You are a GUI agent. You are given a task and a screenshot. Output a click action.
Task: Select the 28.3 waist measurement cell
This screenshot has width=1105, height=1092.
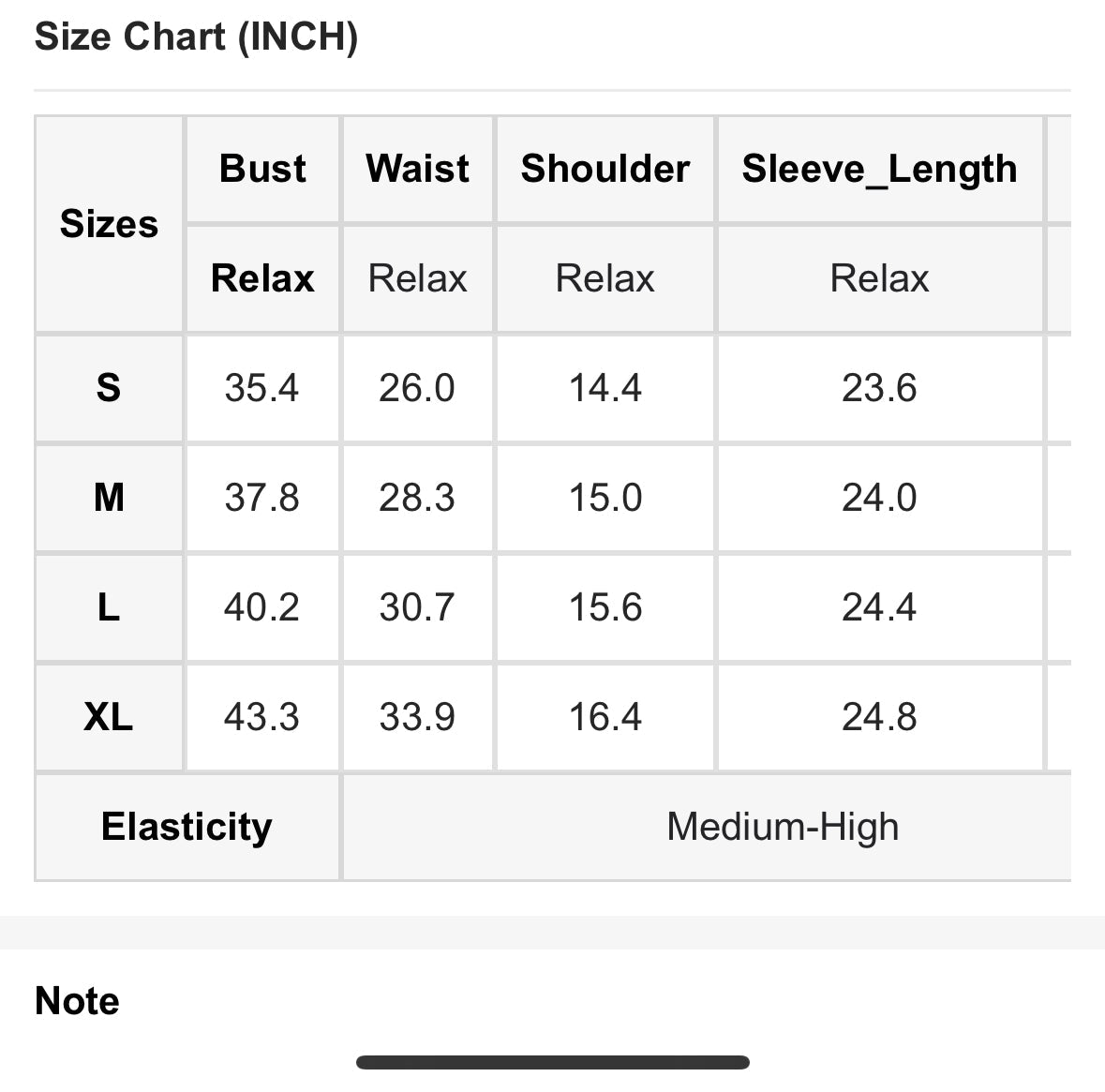[x=417, y=497]
